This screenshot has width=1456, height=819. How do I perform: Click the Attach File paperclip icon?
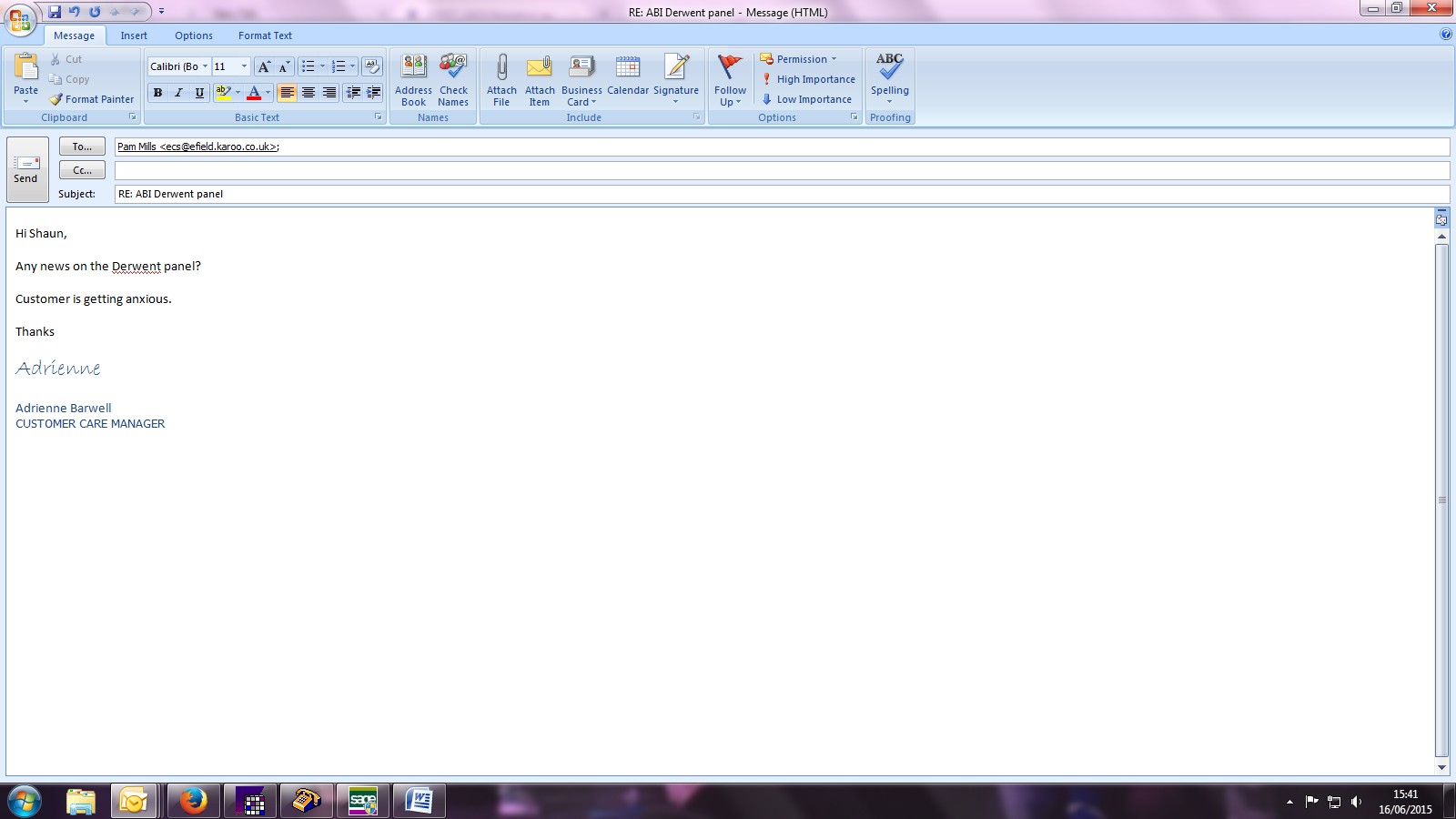[501, 68]
